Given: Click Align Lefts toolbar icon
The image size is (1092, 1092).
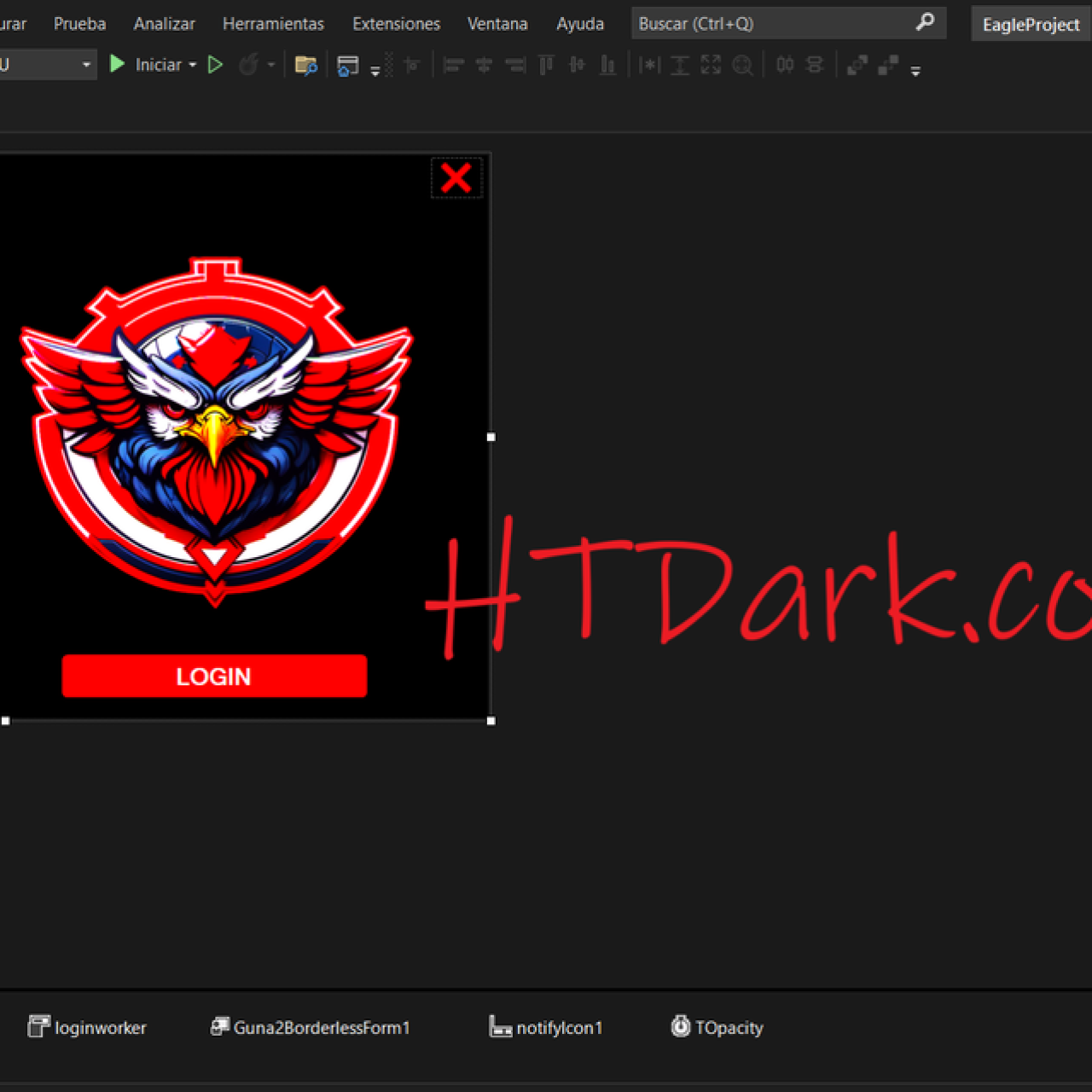Looking at the screenshot, I should click(x=453, y=65).
